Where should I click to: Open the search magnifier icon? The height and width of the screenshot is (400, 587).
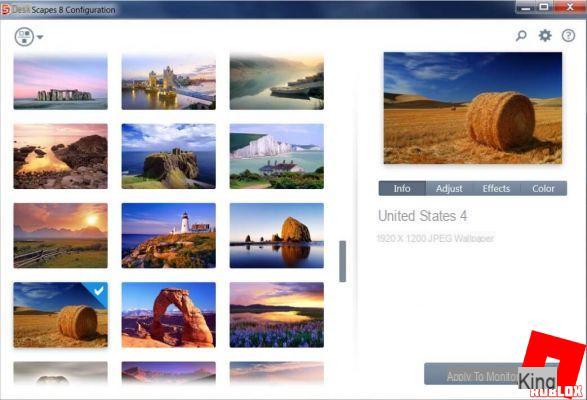pos(521,36)
